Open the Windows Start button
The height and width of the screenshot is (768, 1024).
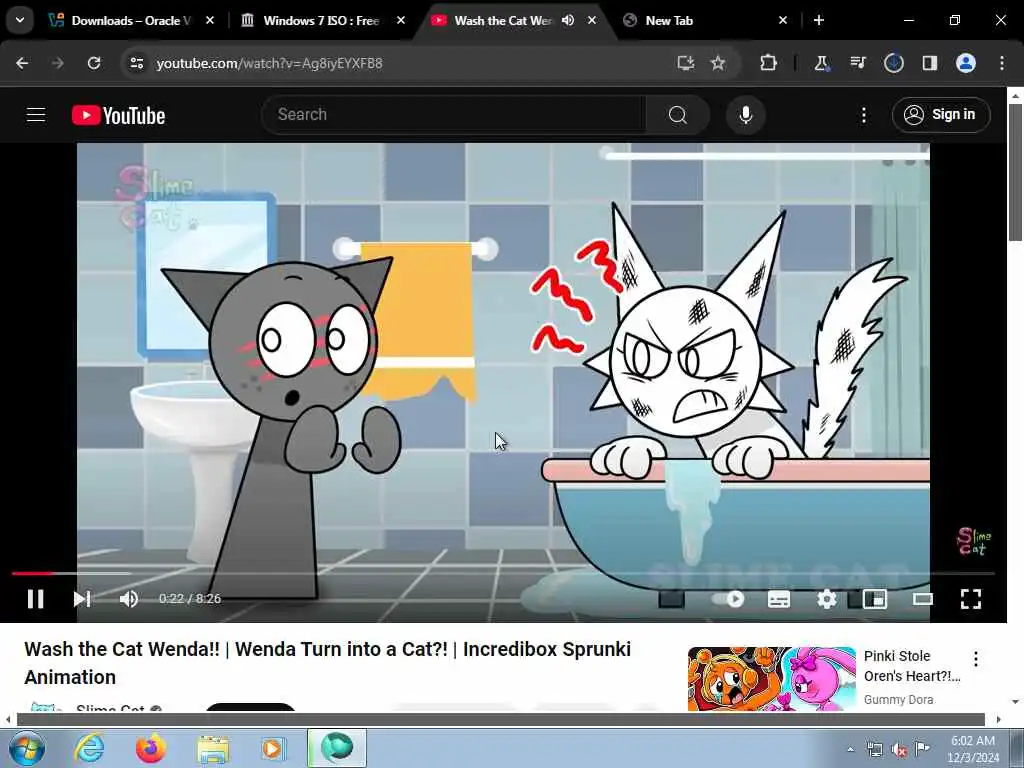27,748
